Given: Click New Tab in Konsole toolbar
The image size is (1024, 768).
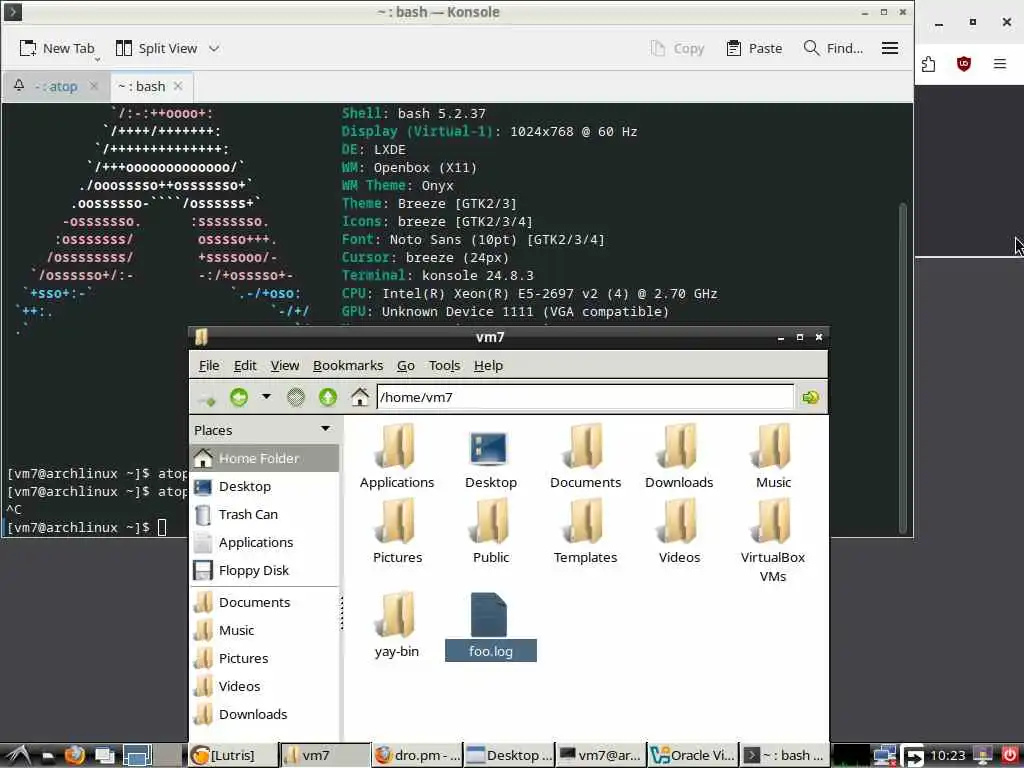Looking at the screenshot, I should pyautogui.click(x=57, y=48).
